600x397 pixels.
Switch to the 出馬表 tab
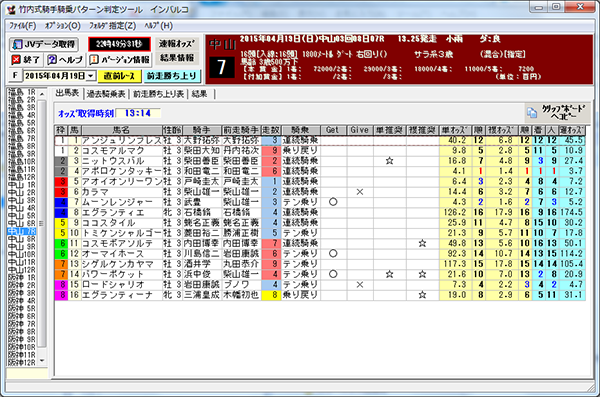point(67,93)
